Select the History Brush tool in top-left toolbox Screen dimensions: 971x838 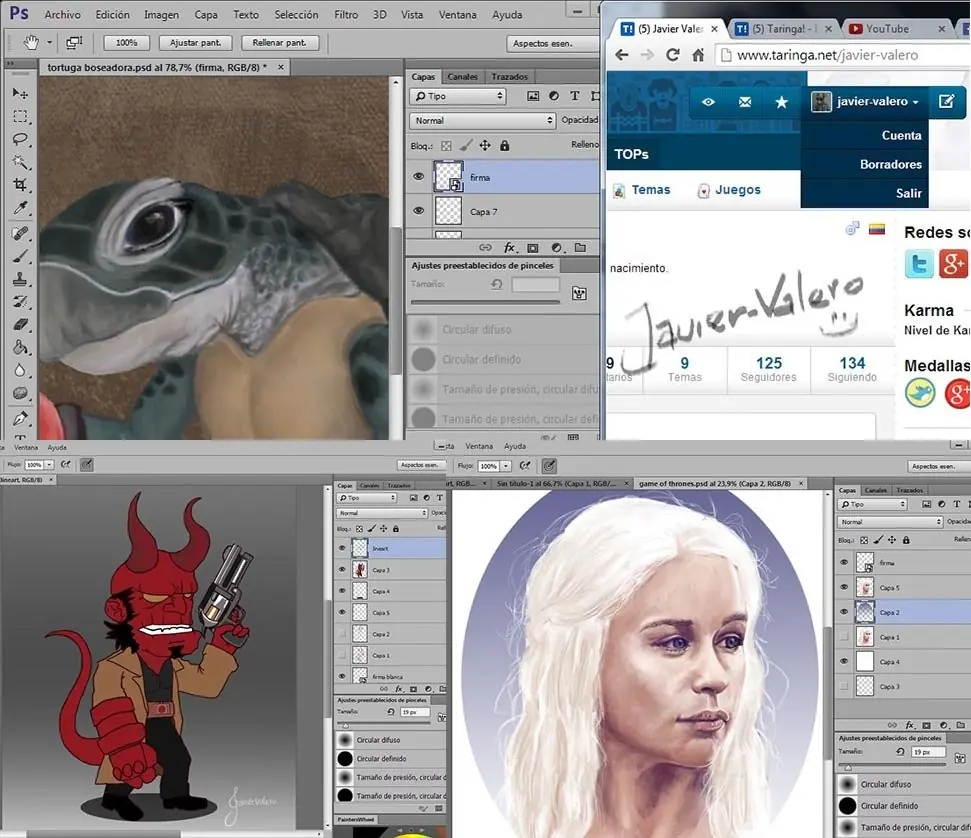coord(20,302)
